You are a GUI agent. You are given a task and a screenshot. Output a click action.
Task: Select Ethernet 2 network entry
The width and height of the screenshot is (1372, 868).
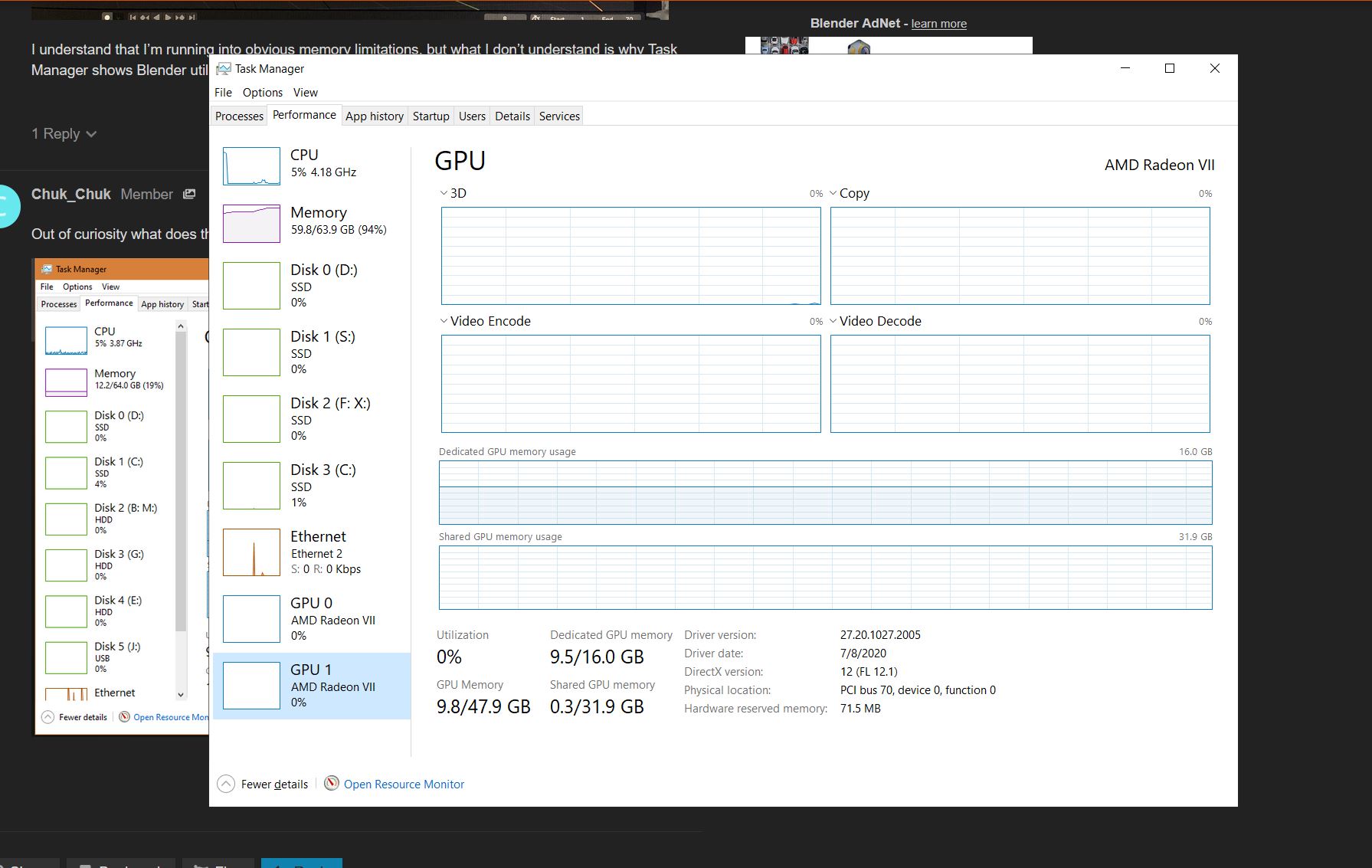click(x=312, y=552)
